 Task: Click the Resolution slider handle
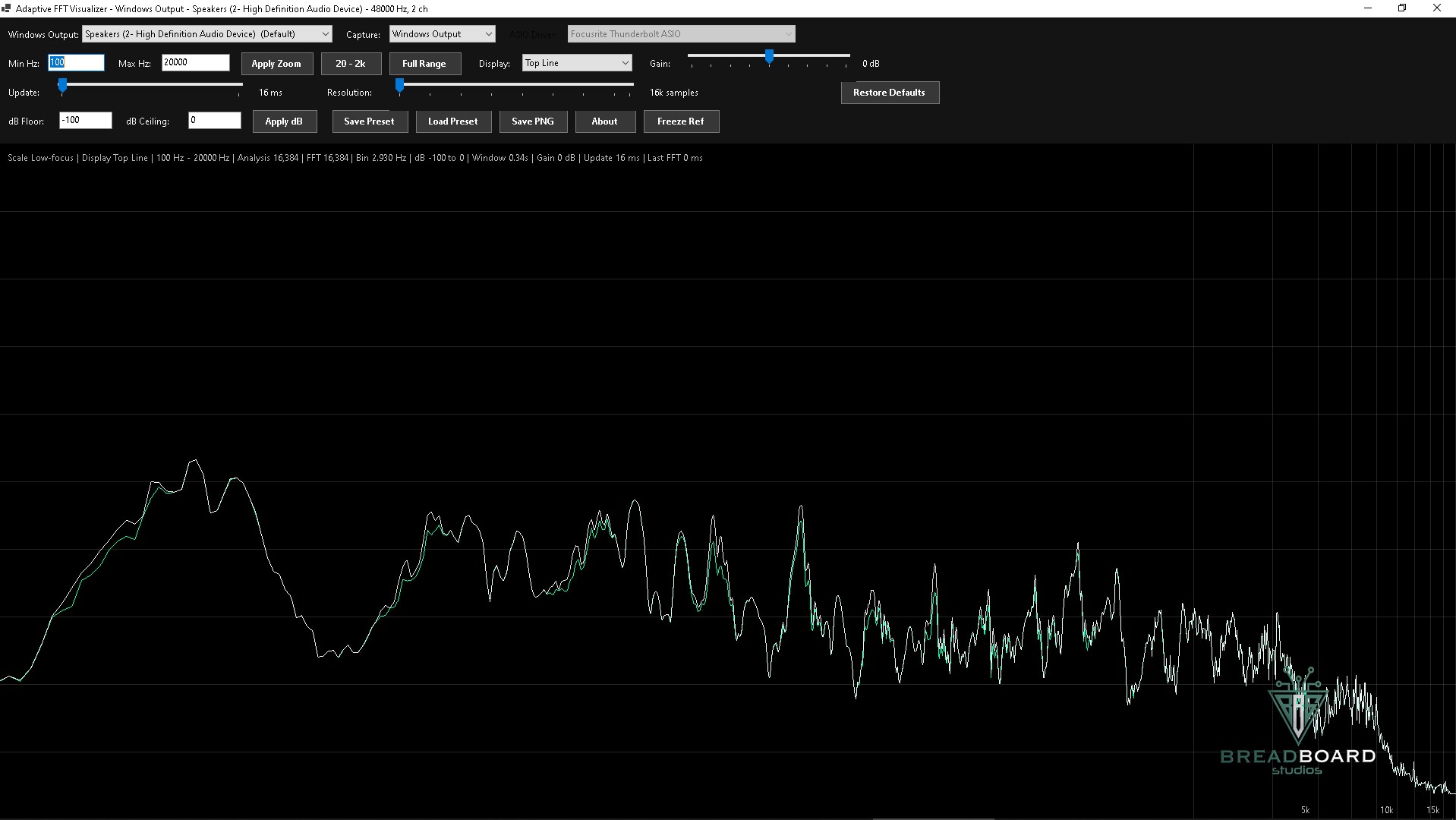point(399,86)
